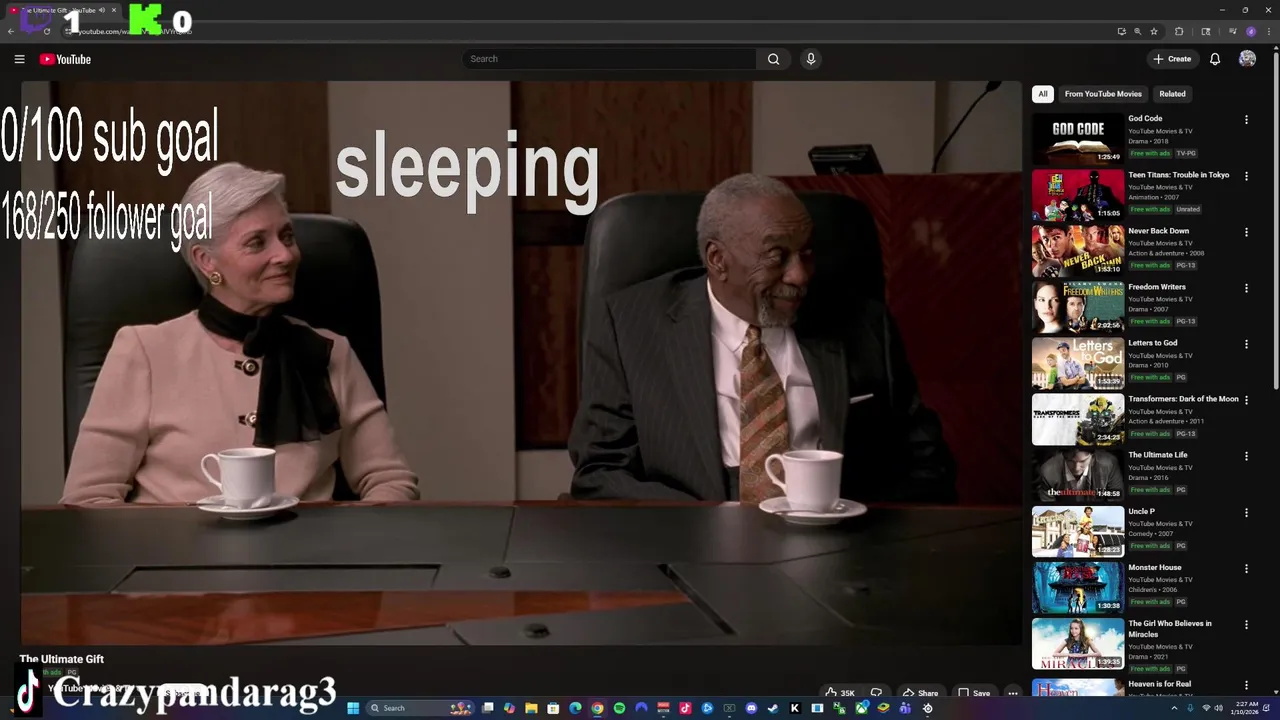Image resolution: width=1280 pixels, height=720 pixels.
Task: Open the YouTube hamburger guide menu
Action: coord(19,59)
